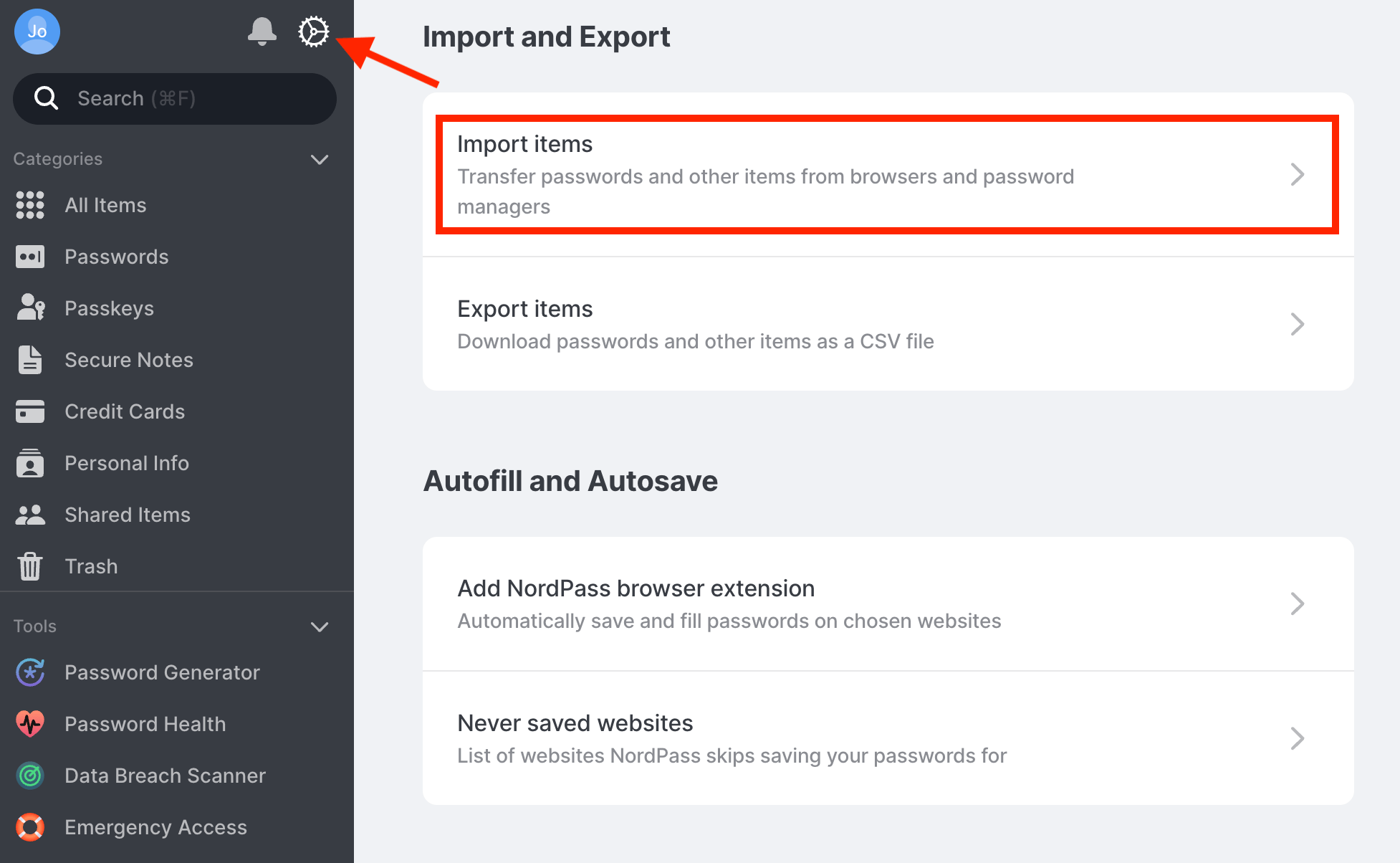The image size is (1400, 863).
Task: Open settings with the gear icon
Action: point(314,32)
